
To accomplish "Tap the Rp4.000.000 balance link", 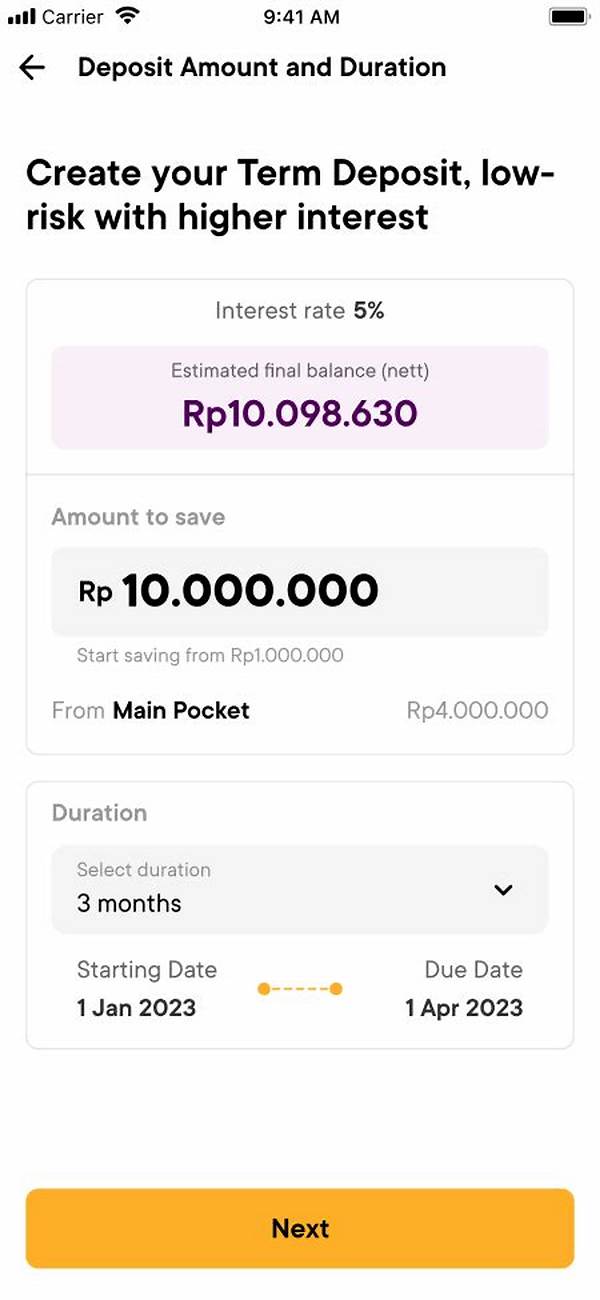I will point(477,710).
